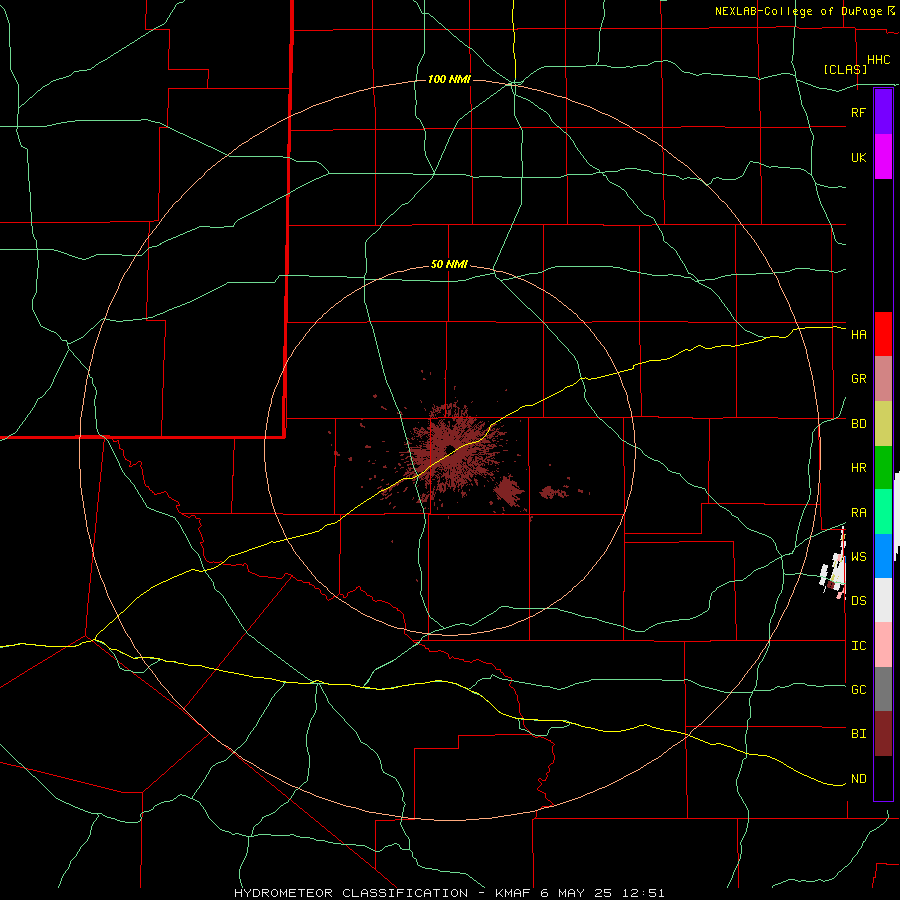
Task: Click the white echo cluster at the map's east edge
Action: pos(833,565)
